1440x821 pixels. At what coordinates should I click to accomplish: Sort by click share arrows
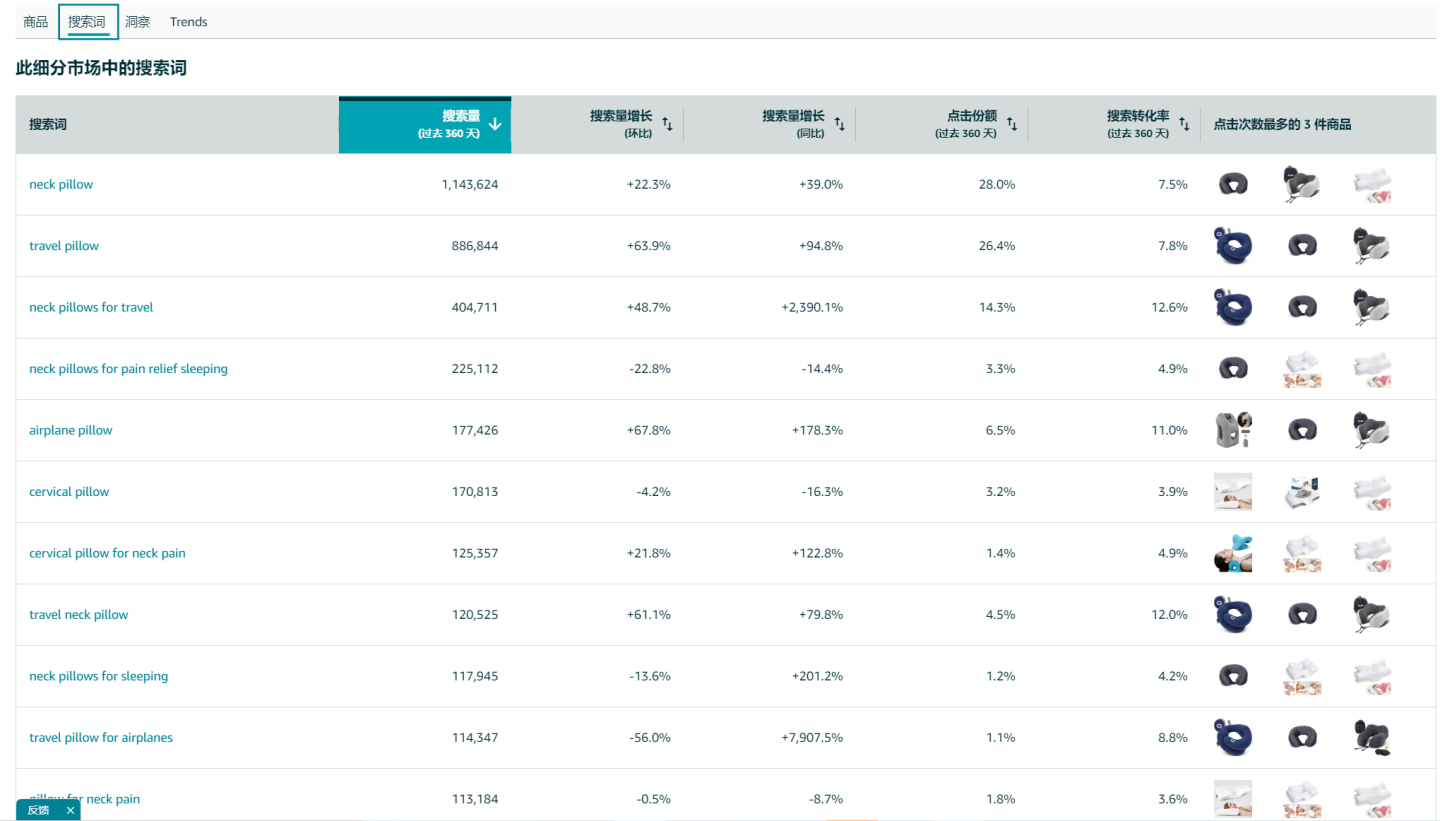tap(1012, 124)
